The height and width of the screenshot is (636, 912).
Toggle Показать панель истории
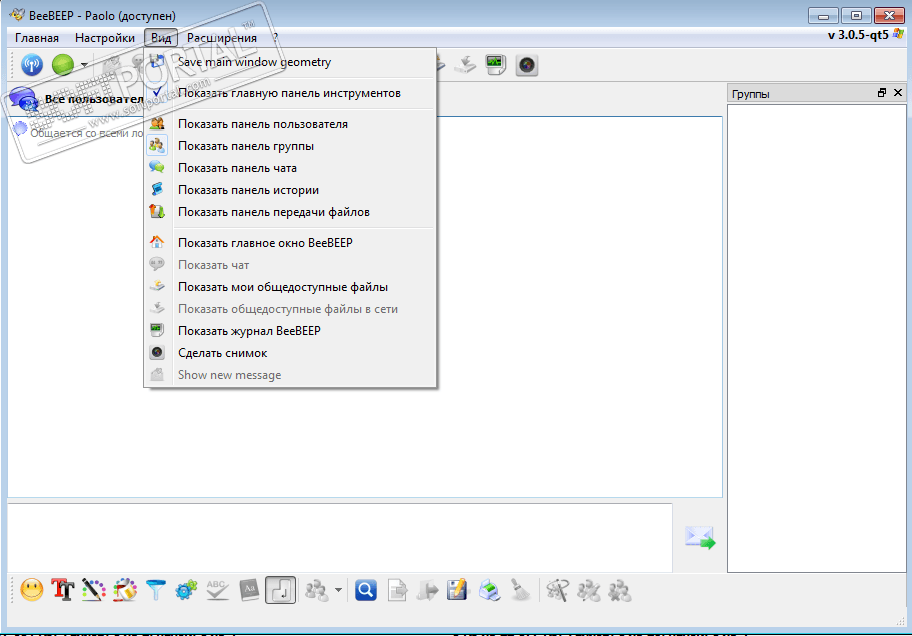[290, 190]
